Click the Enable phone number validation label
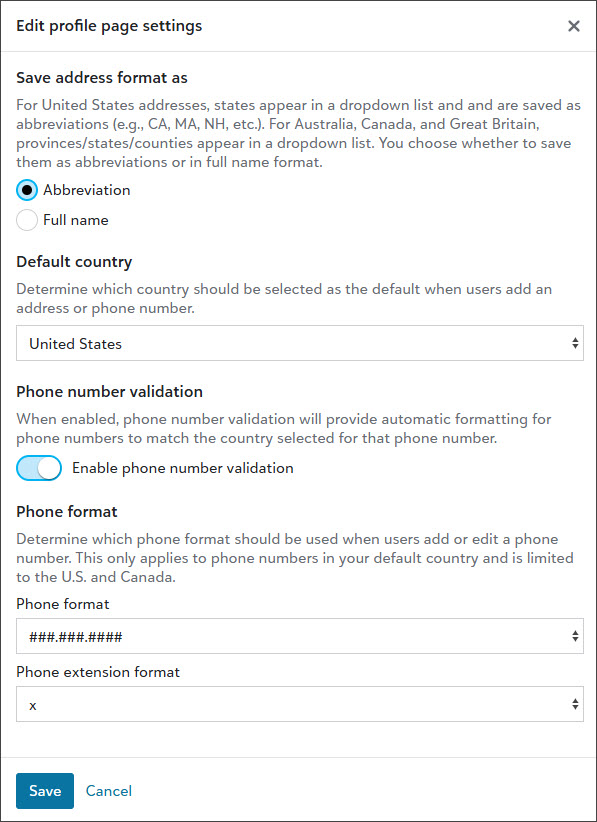Screen dimensions: 597x822 (182, 467)
